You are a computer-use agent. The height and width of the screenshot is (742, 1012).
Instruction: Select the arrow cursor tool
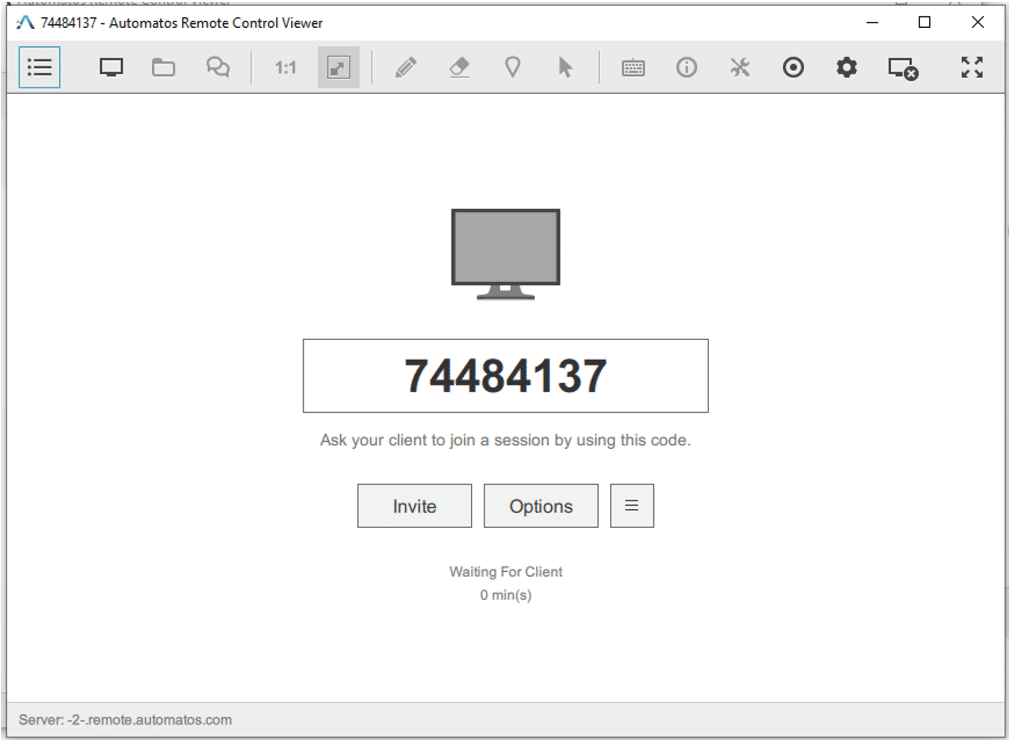coord(566,67)
